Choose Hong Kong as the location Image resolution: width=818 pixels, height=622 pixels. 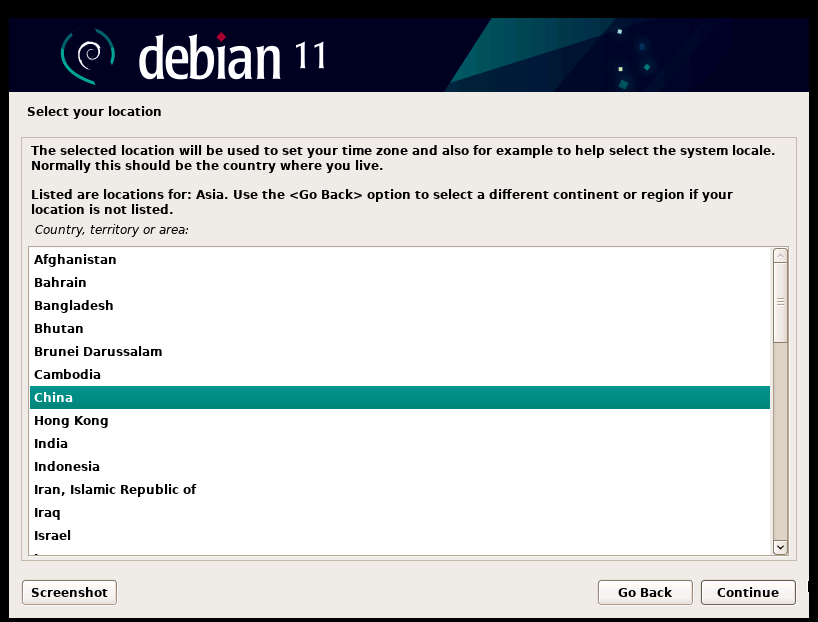click(400, 421)
